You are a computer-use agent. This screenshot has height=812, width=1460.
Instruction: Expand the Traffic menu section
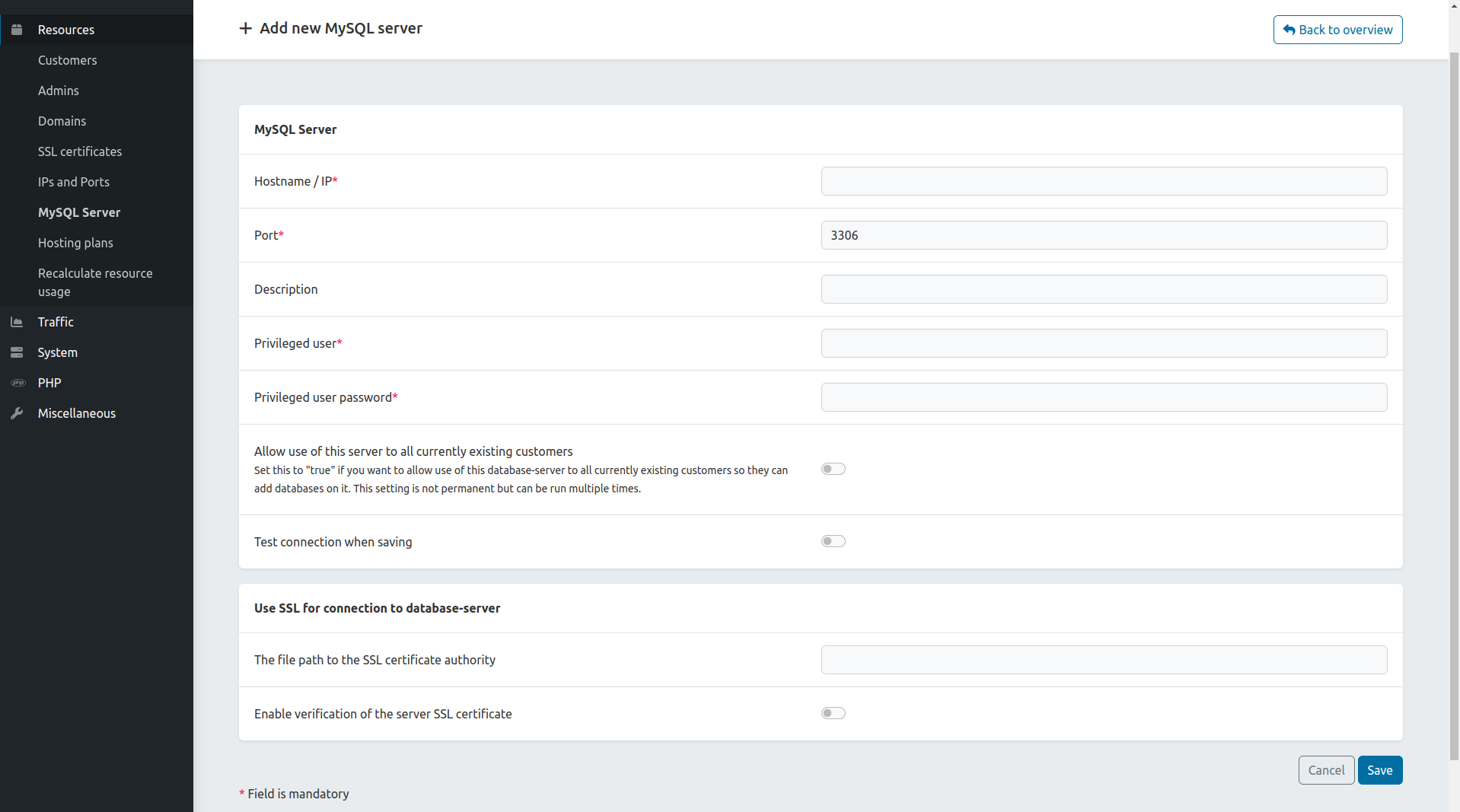(56, 322)
